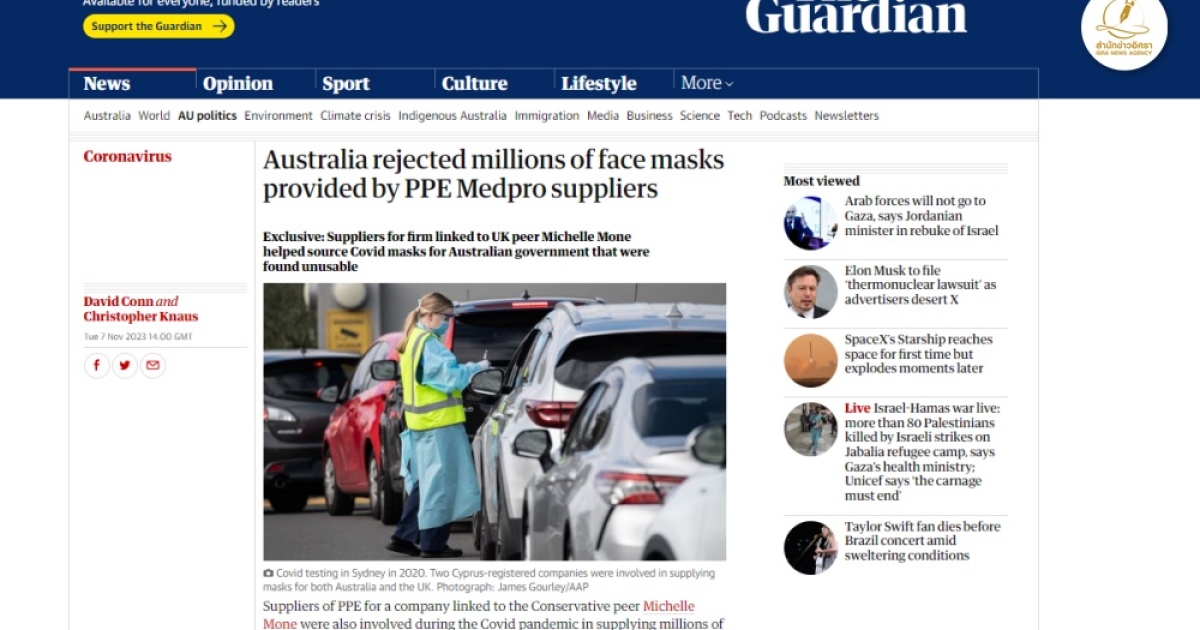Image resolution: width=1200 pixels, height=630 pixels.
Task: Open SpaceX Starship rocket thumbnail
Action: click(811, 361)
